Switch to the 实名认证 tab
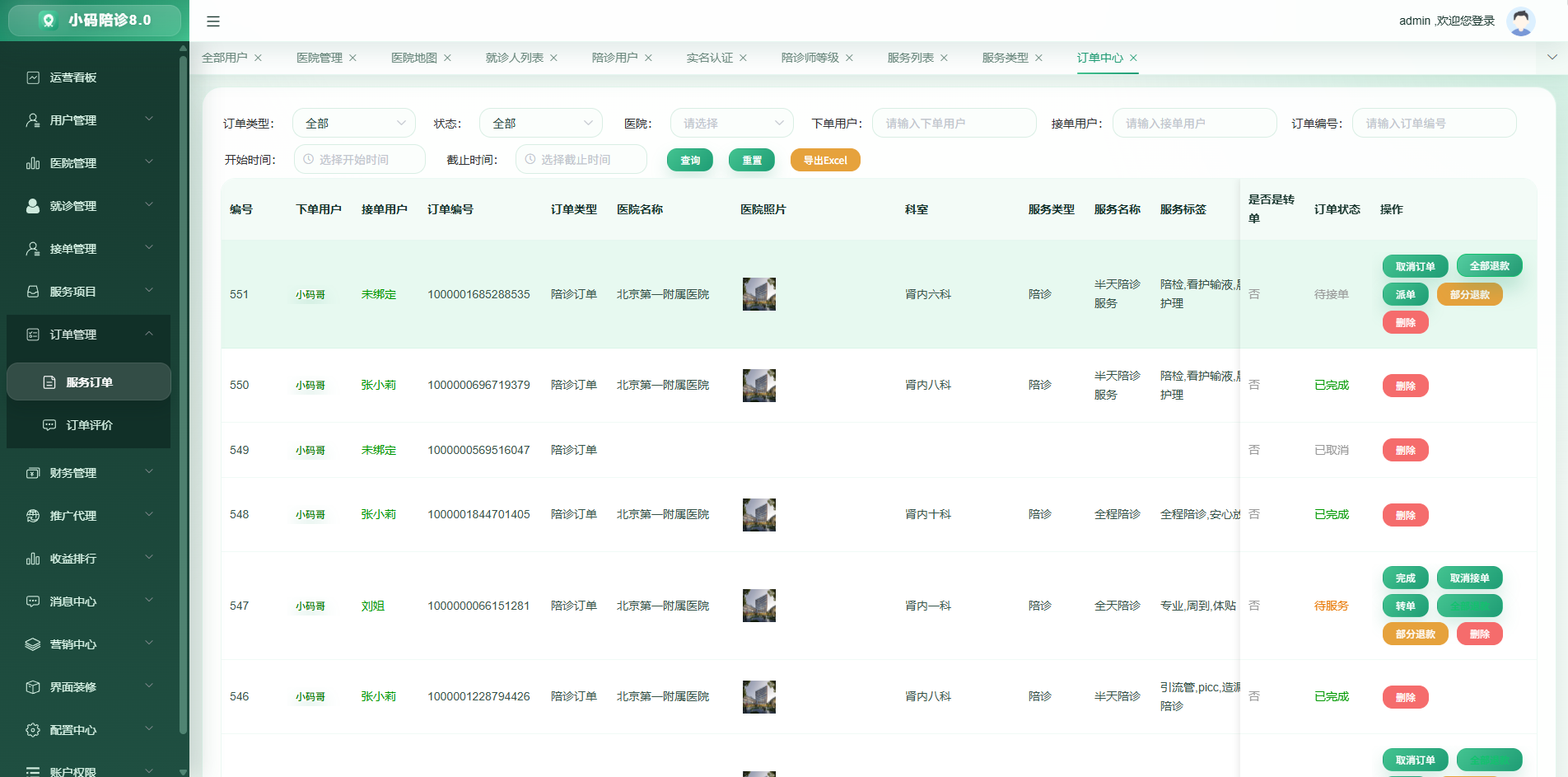The width and height of the screenshot is (1568, 777). [709, 58]
